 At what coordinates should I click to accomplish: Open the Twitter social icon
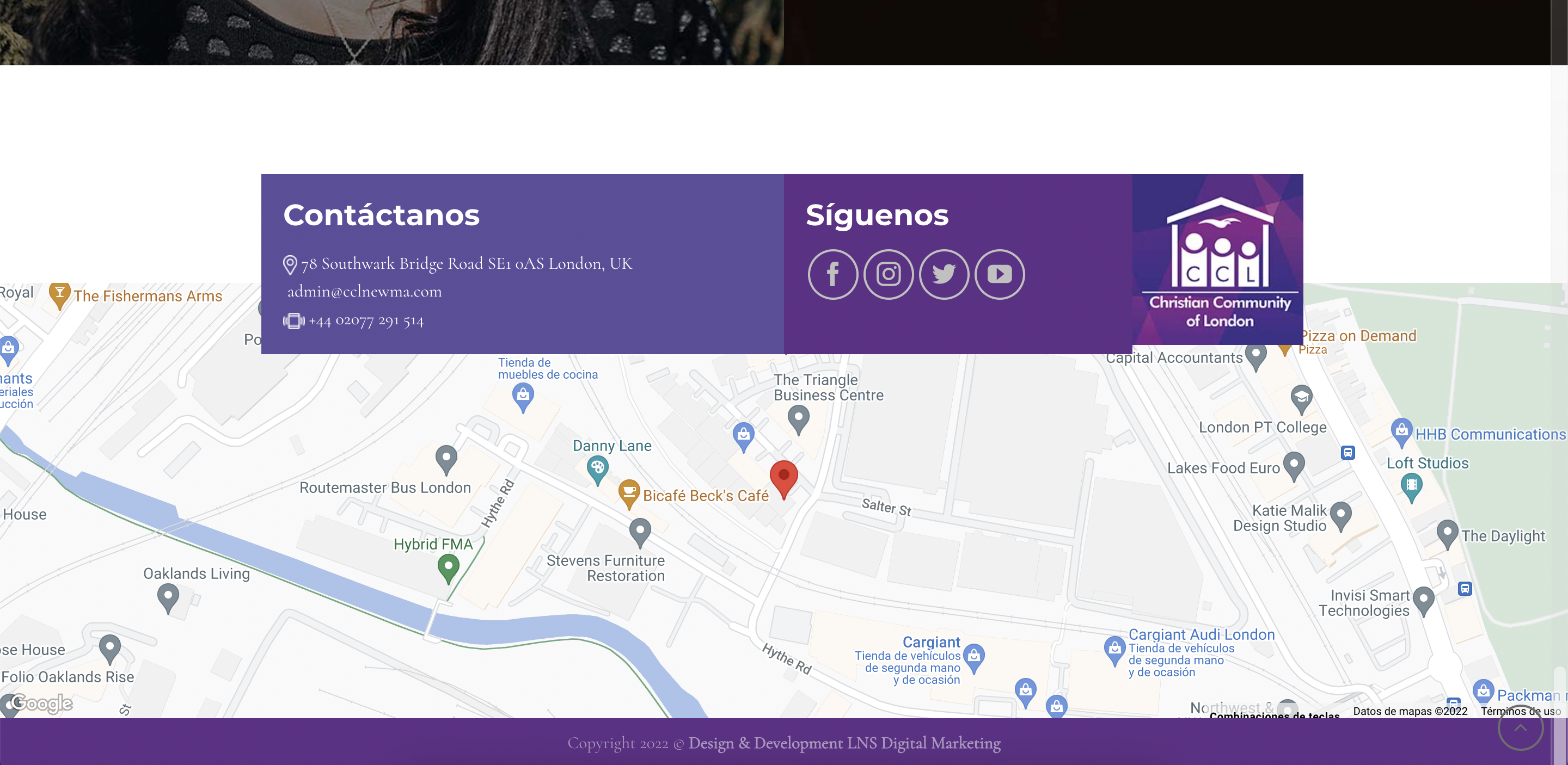(944, 274)
